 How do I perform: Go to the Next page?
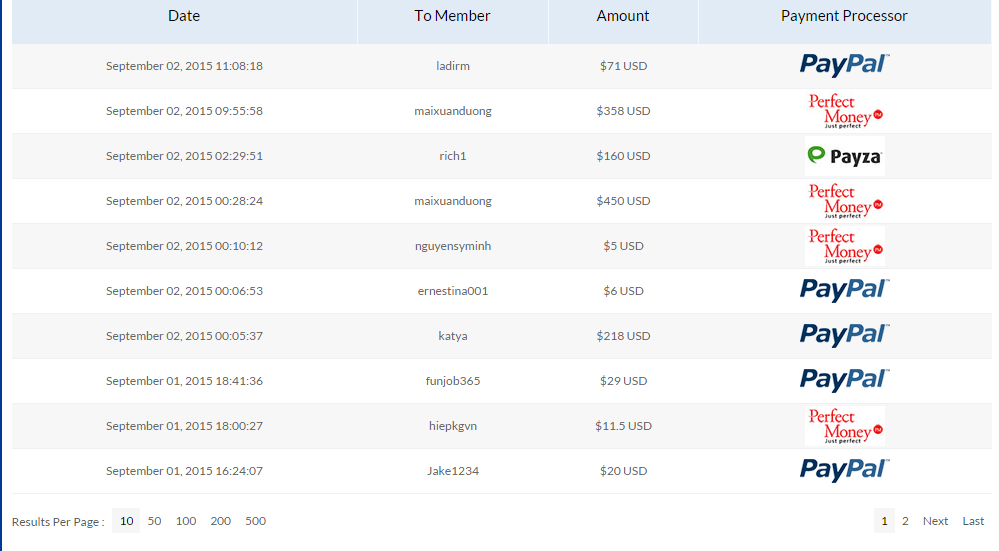[935, 521]
